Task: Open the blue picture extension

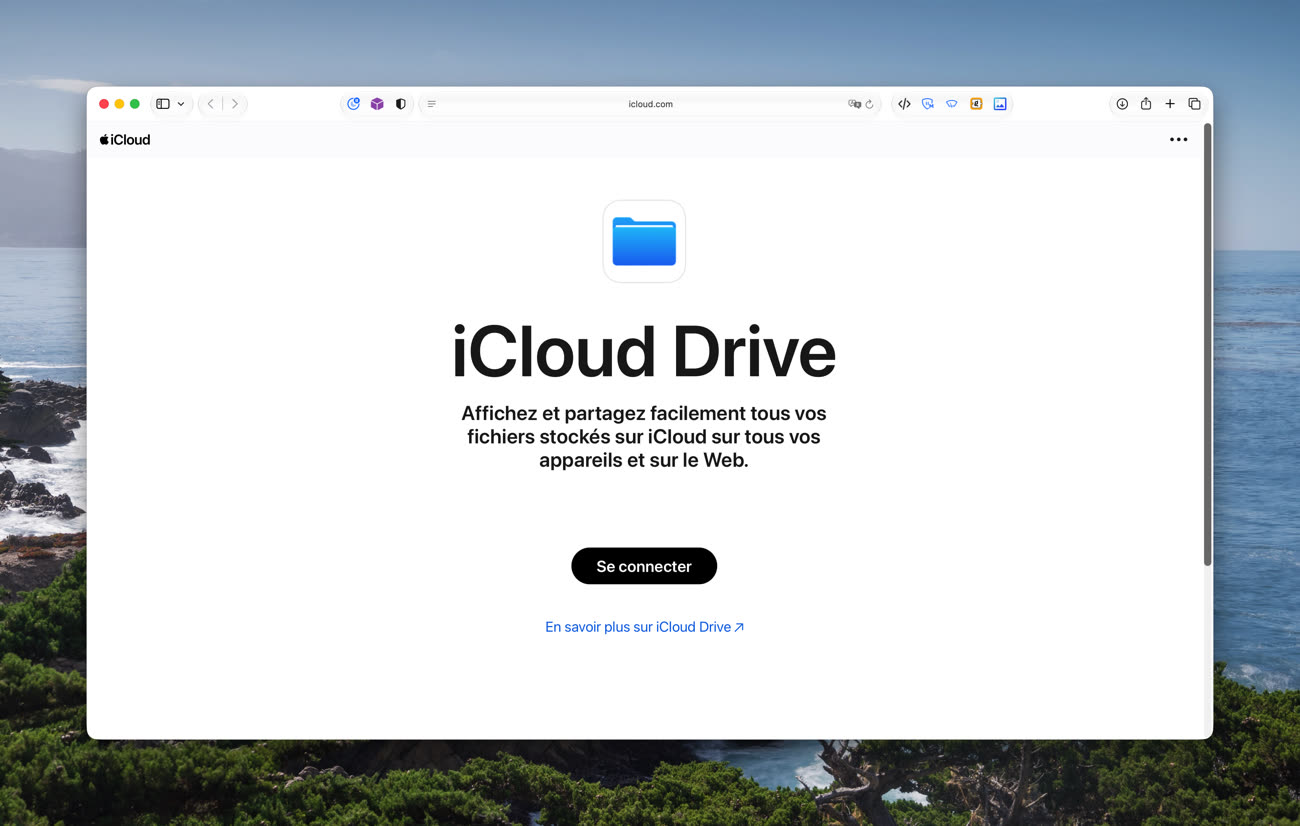Action: tap(1000, 104)
